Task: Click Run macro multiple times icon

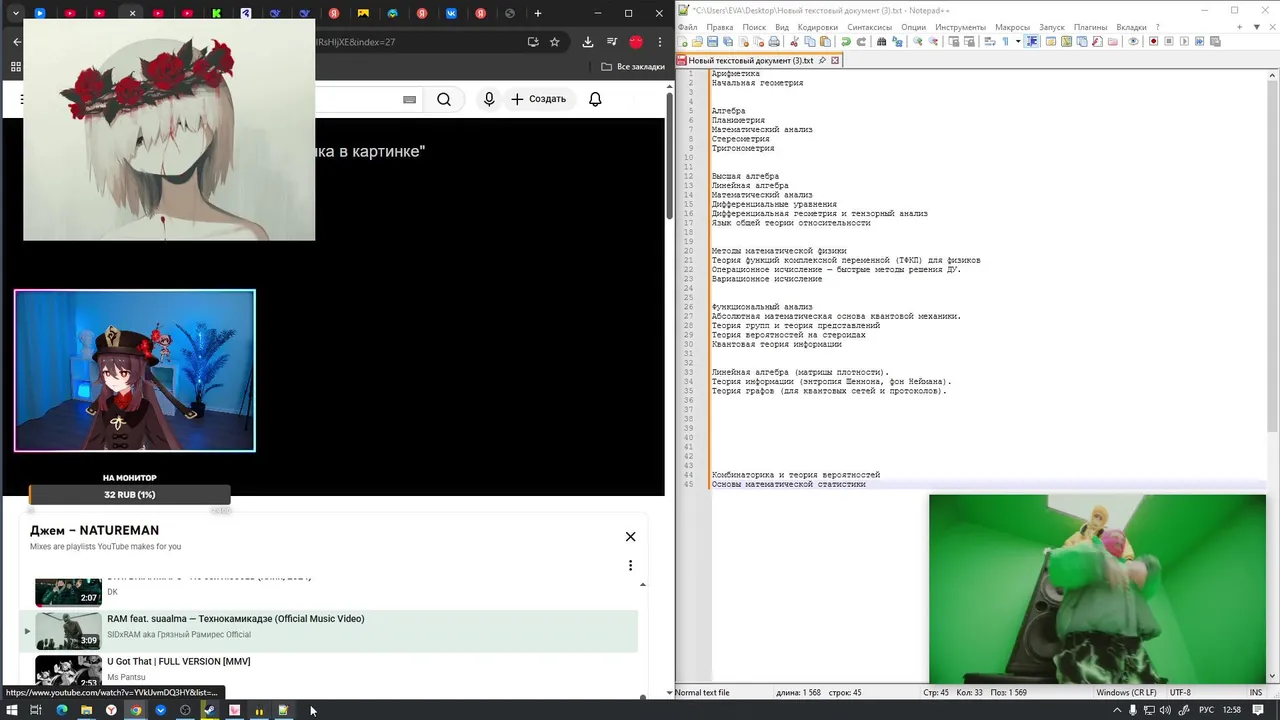Action: click(x=1199, y=41)
